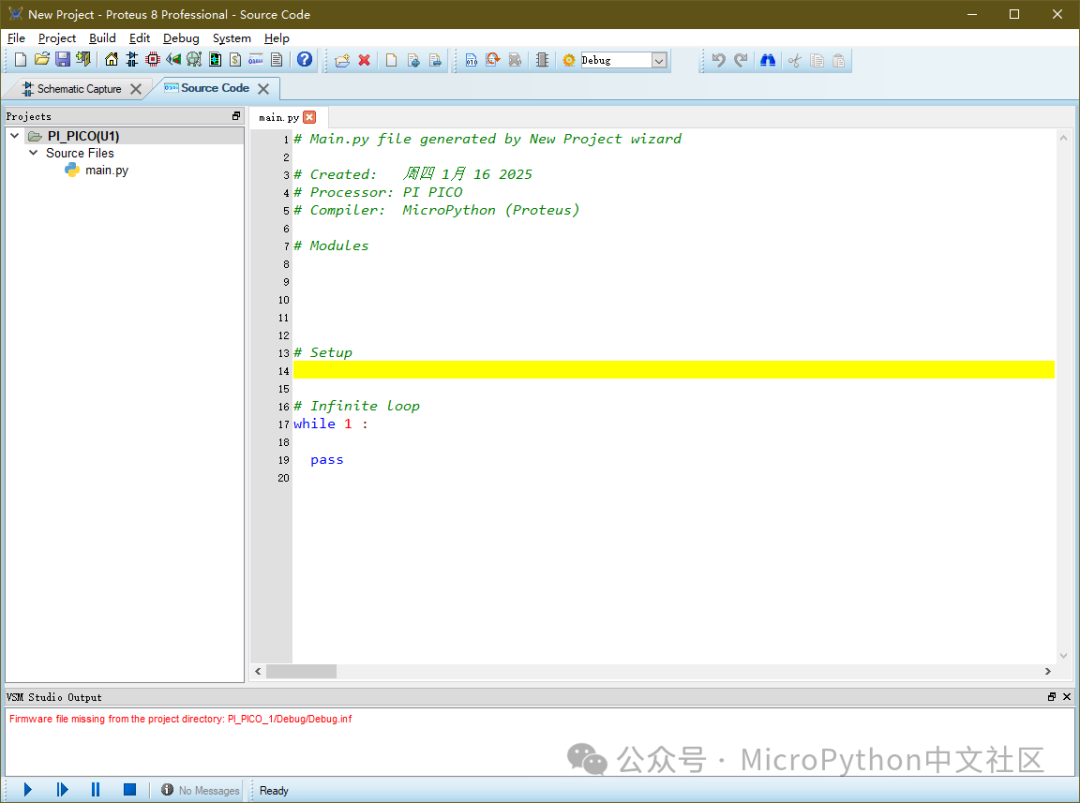The image size is (1080, 803).
Task: Click the Redo arrow icon
Action: 740,61
